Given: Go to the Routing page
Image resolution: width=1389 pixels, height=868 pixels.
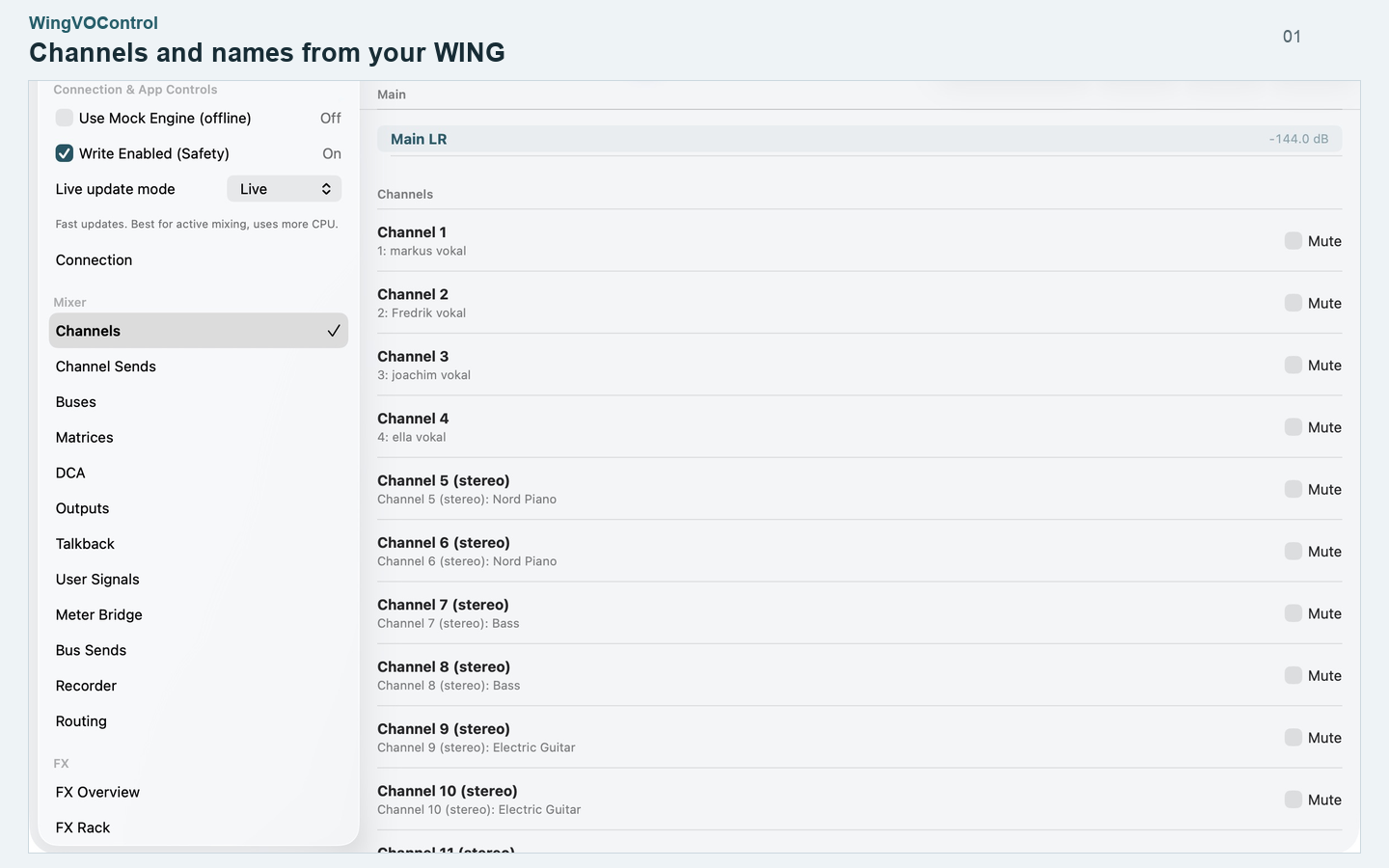Looking at the screenshot, I should click(199, 721).
